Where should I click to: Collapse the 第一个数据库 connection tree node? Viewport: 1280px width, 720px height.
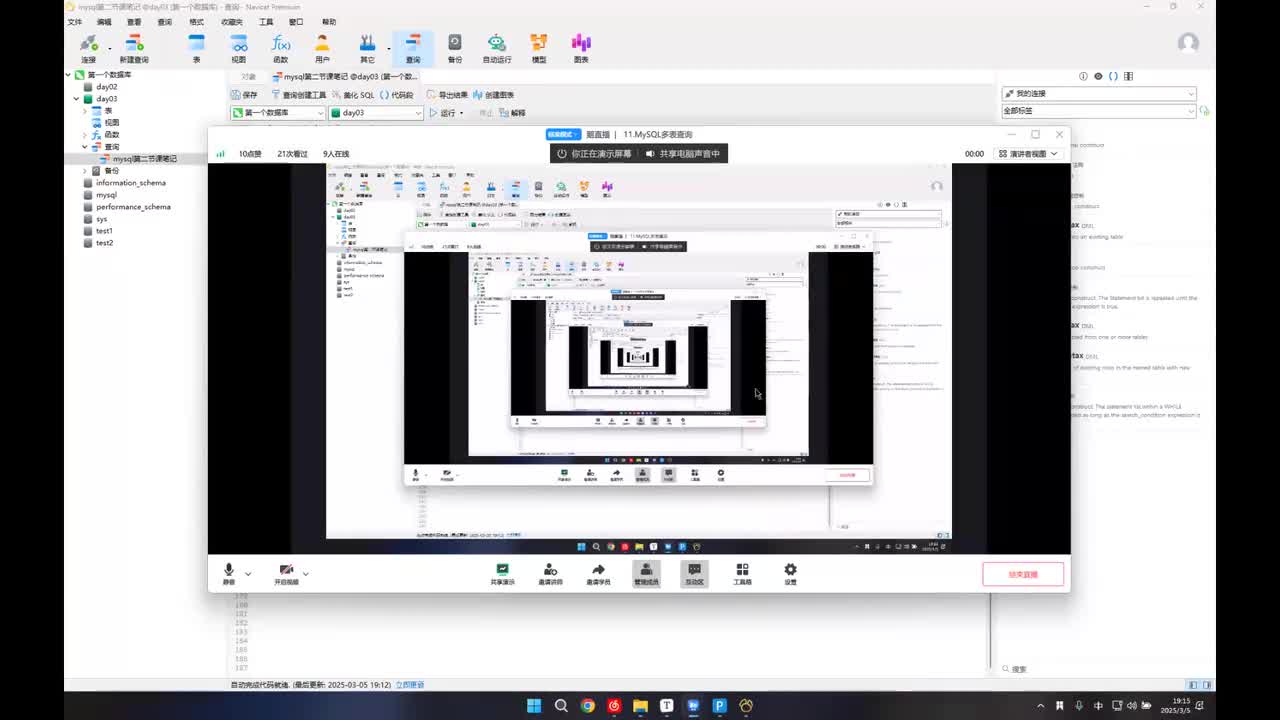coord(70,75)
